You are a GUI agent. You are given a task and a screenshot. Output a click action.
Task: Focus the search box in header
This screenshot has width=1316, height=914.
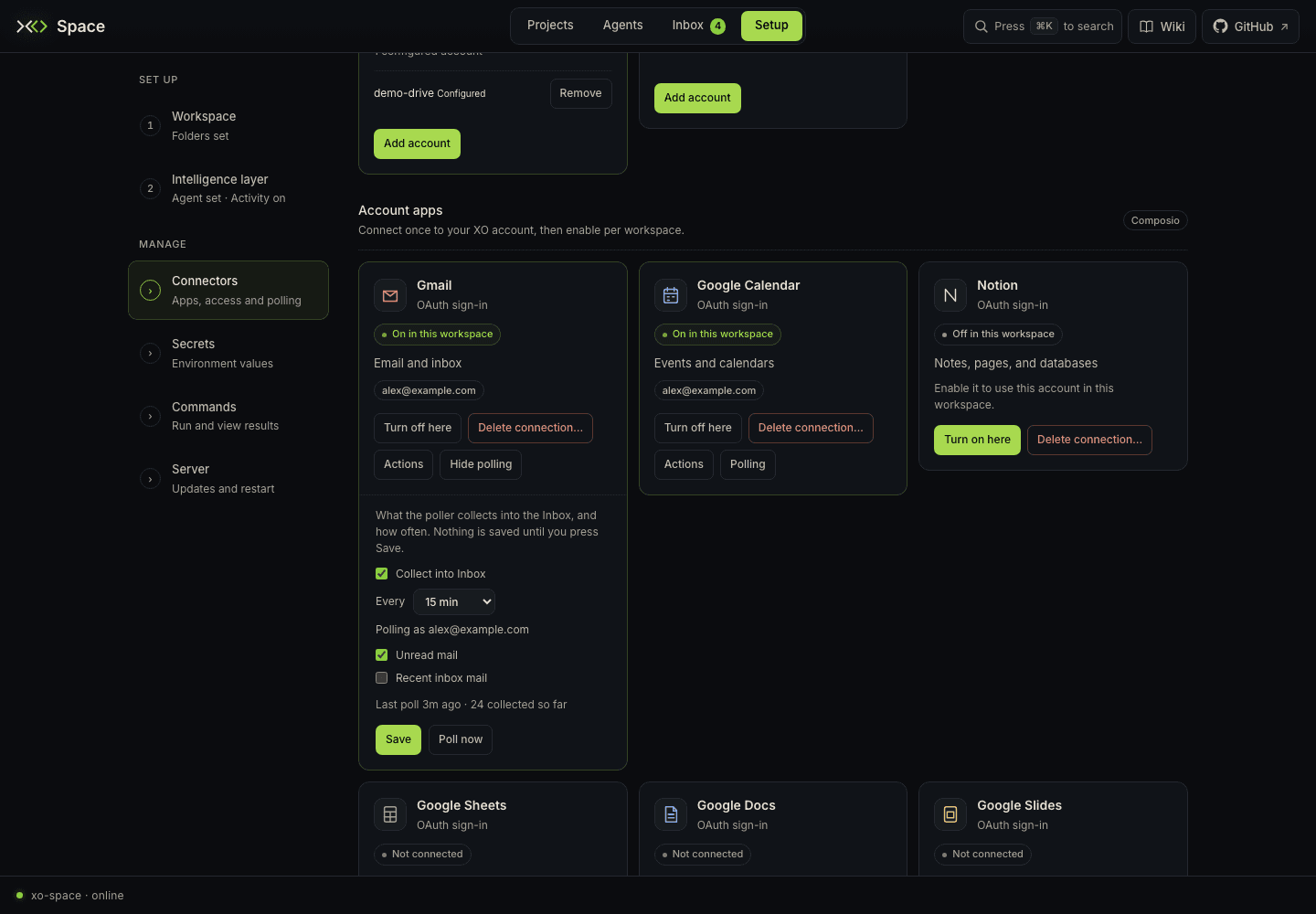point(1043,27)
